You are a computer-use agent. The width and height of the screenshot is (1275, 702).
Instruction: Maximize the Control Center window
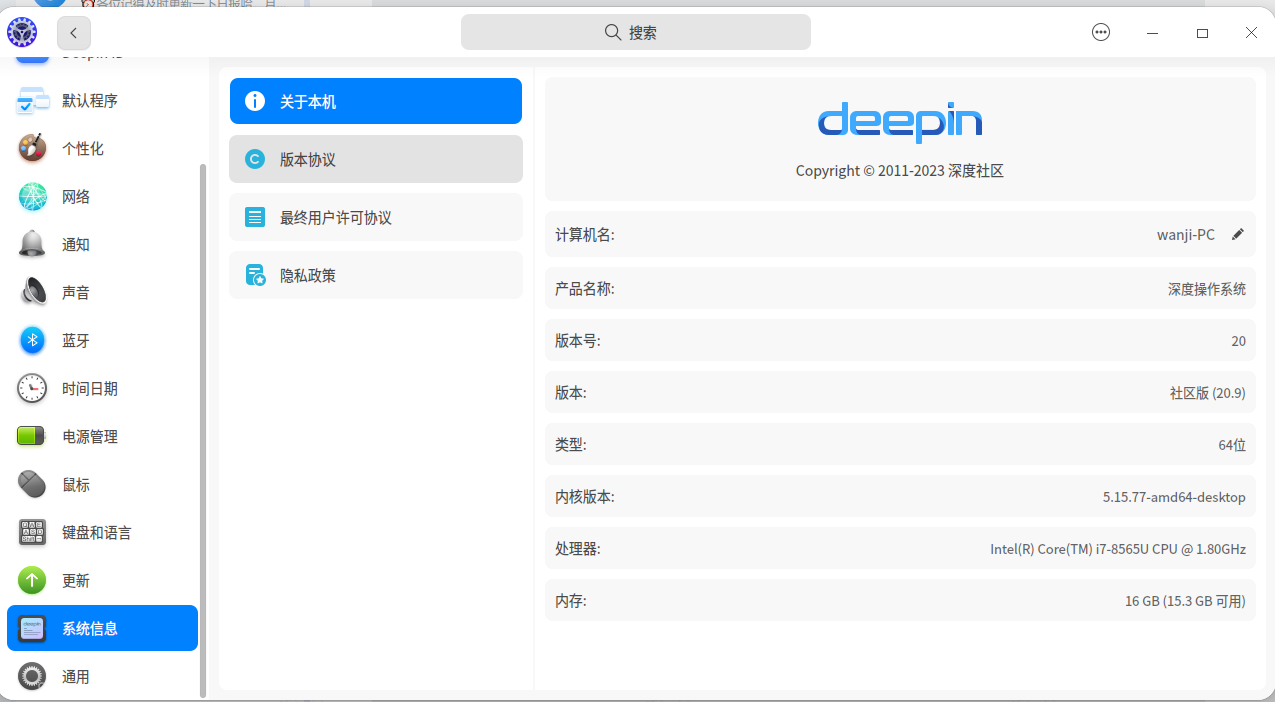point(1203,33)
